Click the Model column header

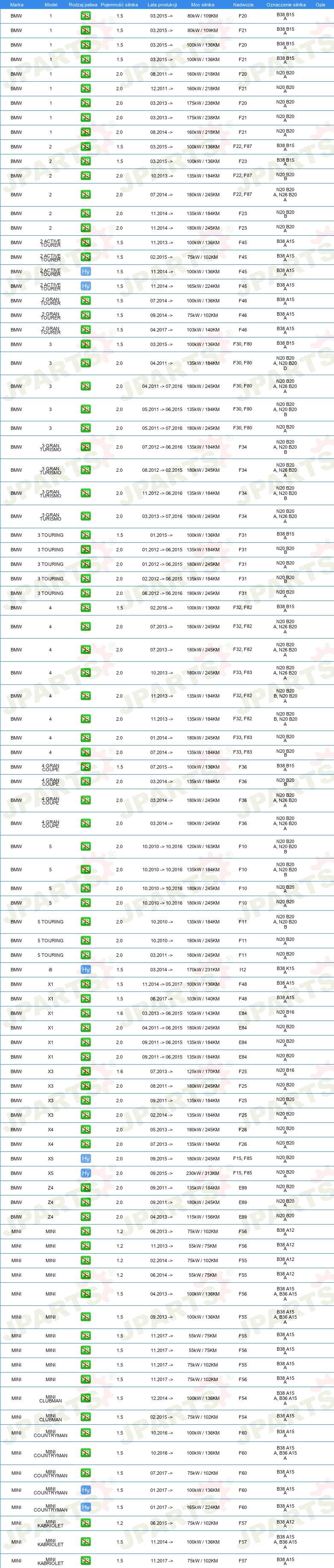(51, 4)
